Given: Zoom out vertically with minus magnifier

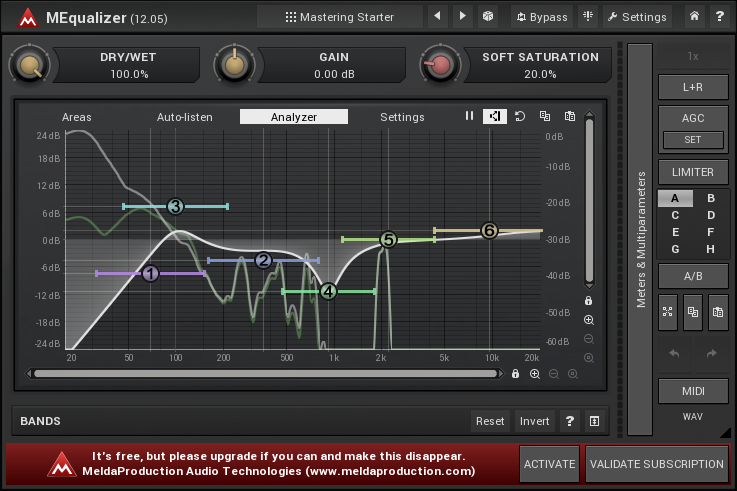Looking at the screenshot, I should [x=588, y=339].
